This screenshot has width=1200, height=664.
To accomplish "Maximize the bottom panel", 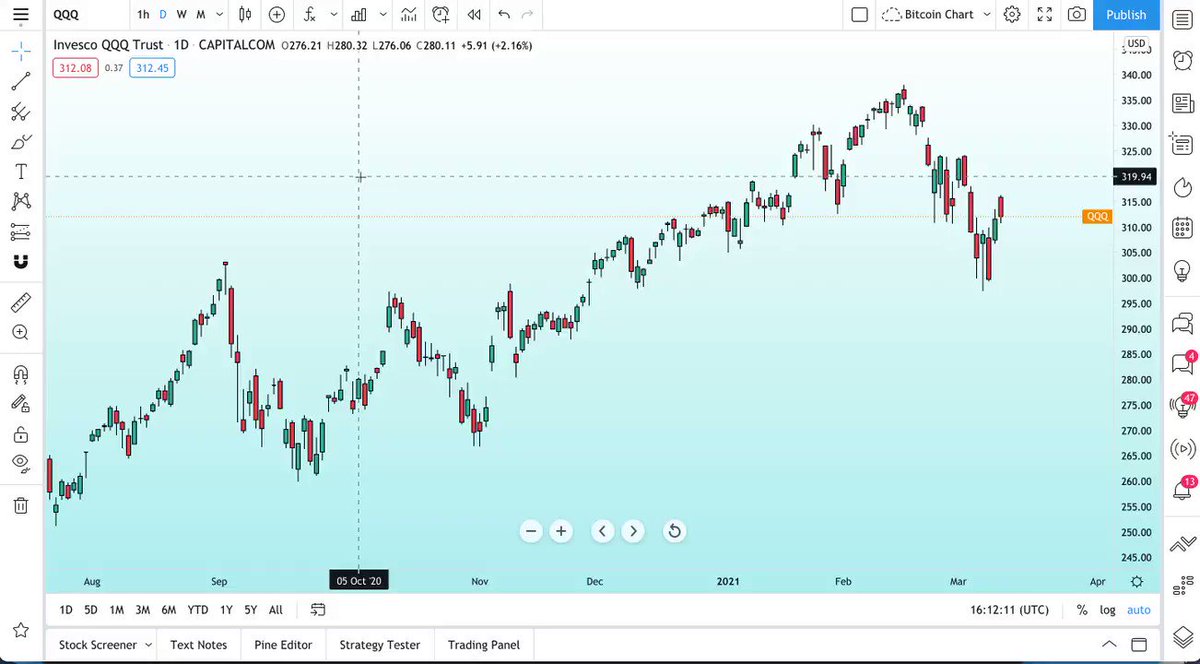I will [x=1139, y=644].
